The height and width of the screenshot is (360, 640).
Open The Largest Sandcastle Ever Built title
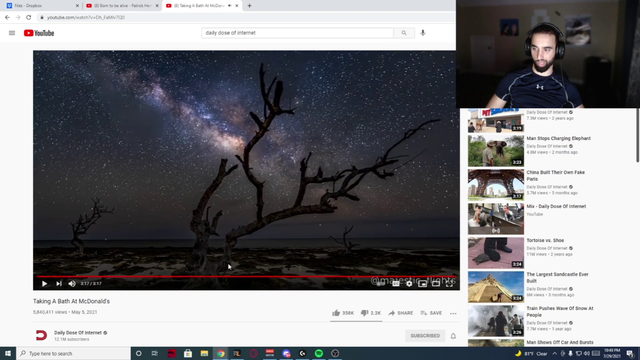click(558, 278)
